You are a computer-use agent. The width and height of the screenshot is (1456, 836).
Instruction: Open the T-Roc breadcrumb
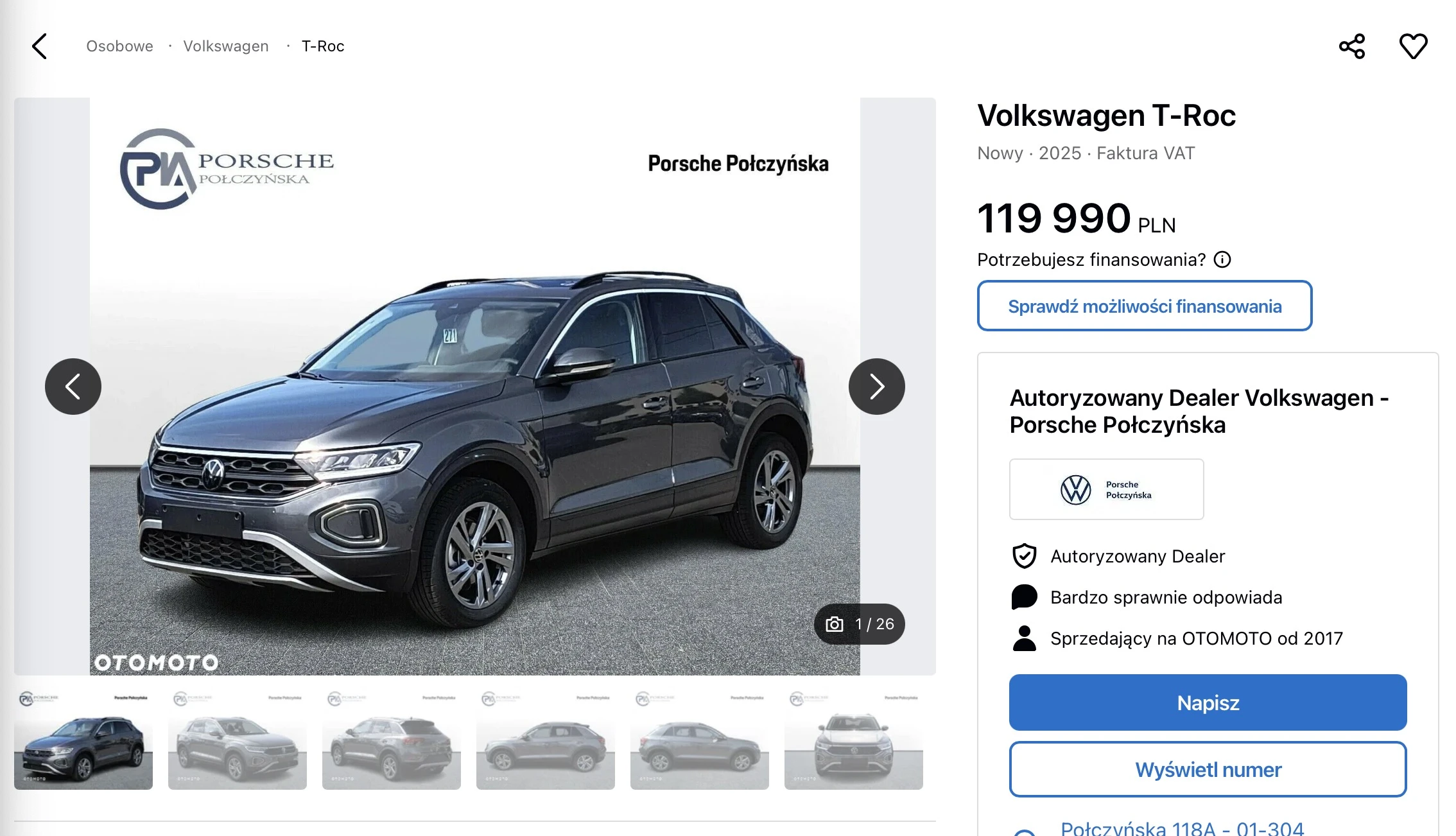tap(323, 46)
